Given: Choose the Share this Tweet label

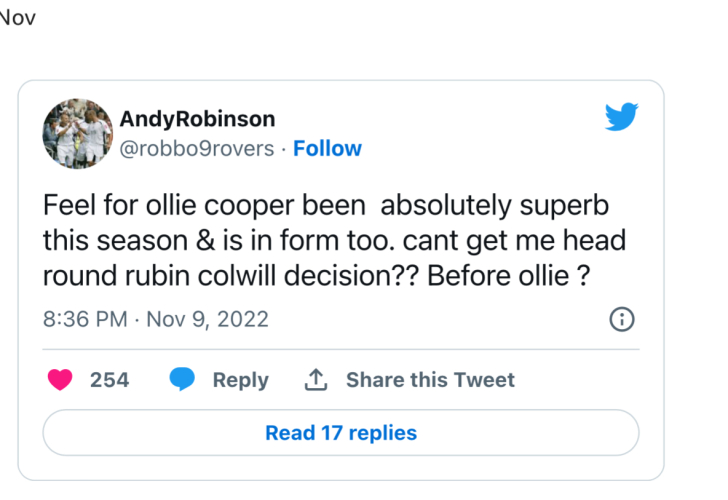Looking at the screenshot, I should 430,380.
